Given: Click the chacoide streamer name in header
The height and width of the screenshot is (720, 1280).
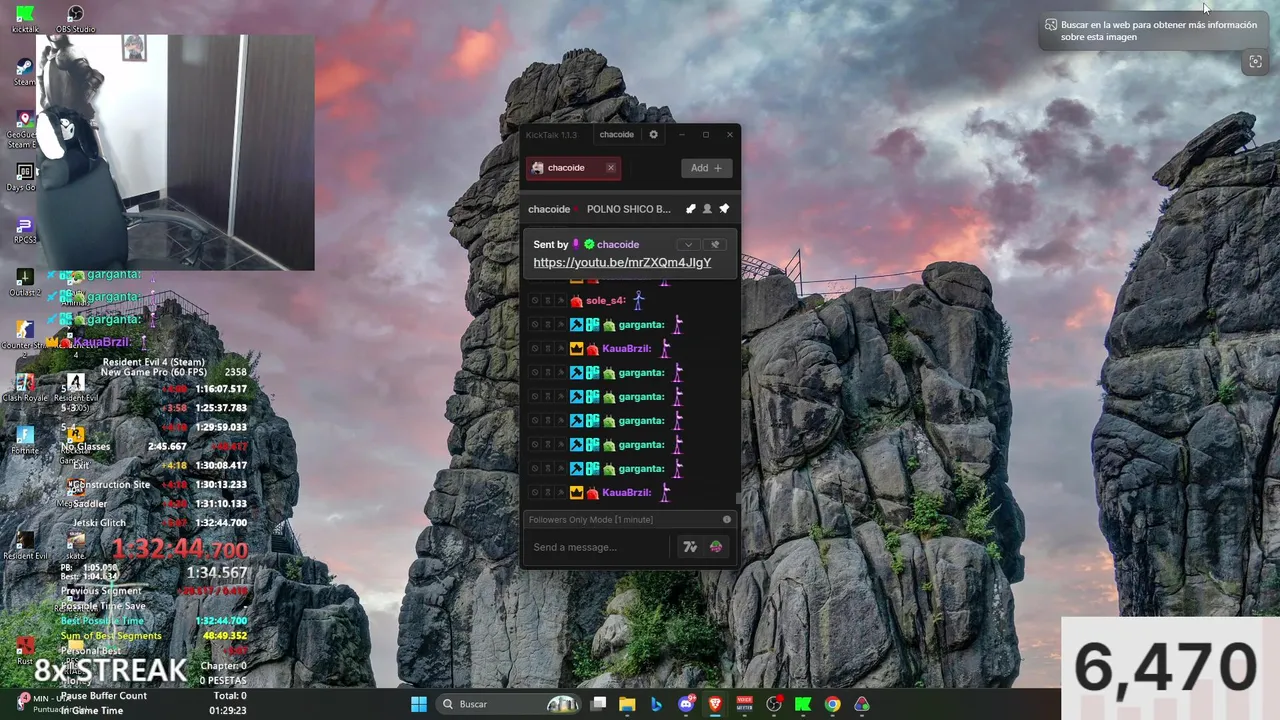Looking at the screenshot, I should point(549,209).
